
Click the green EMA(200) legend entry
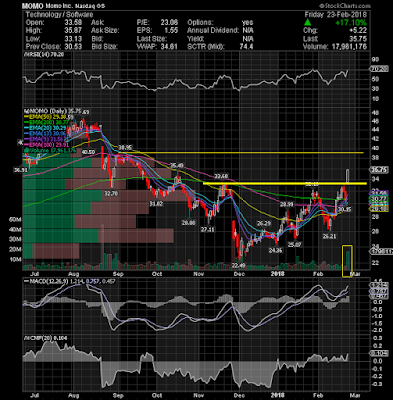48,123
